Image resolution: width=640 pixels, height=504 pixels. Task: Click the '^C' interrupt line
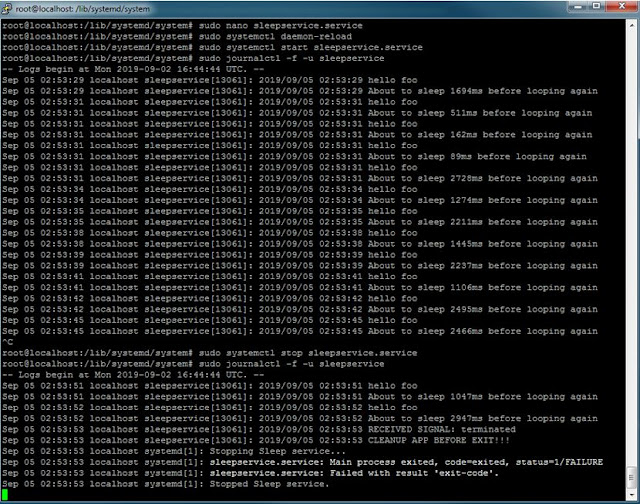coord(7,342)
